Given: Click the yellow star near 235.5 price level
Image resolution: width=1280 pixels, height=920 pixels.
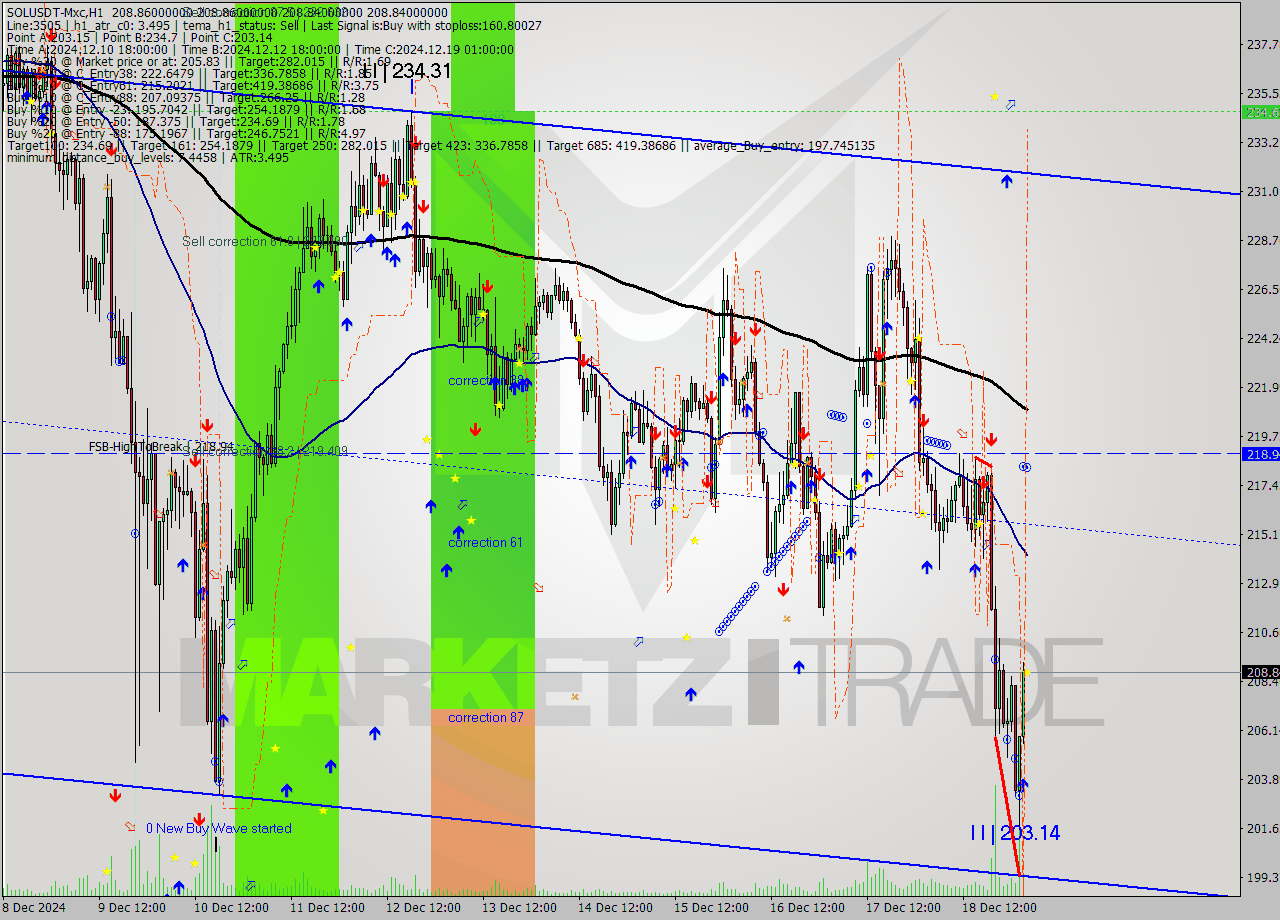Looking at the screenshot, I should coord(994,96).
